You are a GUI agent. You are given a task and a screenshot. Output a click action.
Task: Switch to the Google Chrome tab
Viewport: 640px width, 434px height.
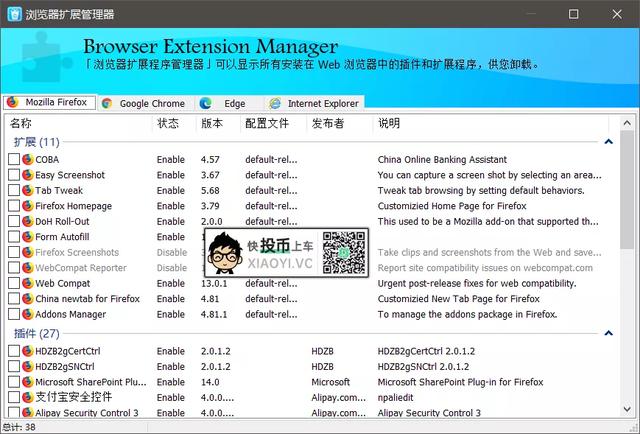coord(144,103)
